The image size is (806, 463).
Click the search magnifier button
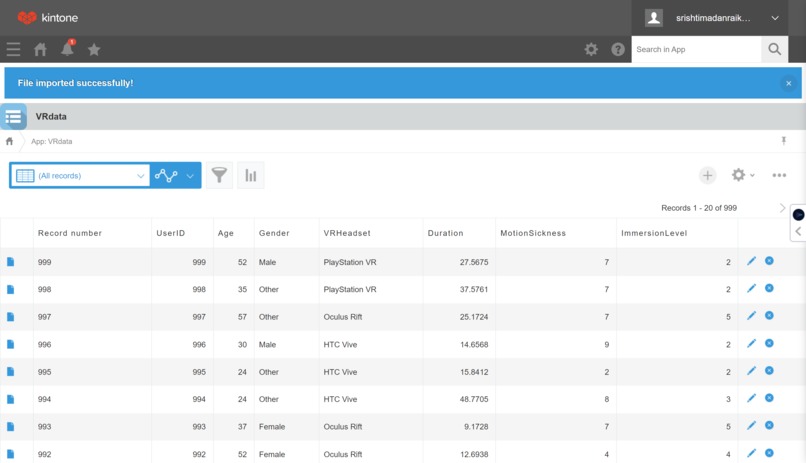pos(775,49)
